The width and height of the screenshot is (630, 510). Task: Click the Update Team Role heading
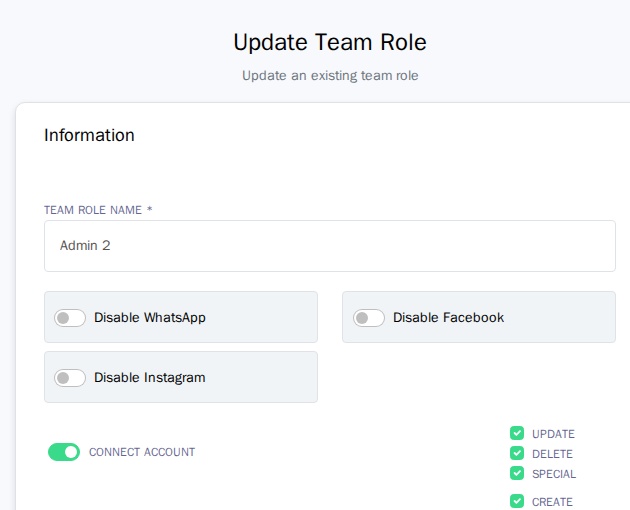pyautogui.click(x=330, y=42)
